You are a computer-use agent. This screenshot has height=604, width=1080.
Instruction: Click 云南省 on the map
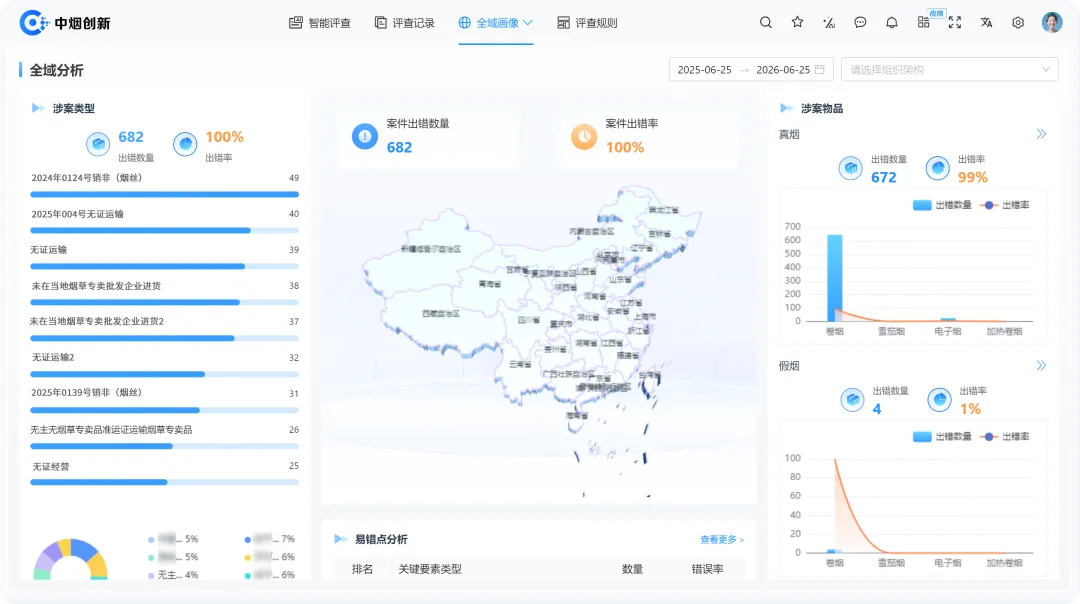pos(520,364)
